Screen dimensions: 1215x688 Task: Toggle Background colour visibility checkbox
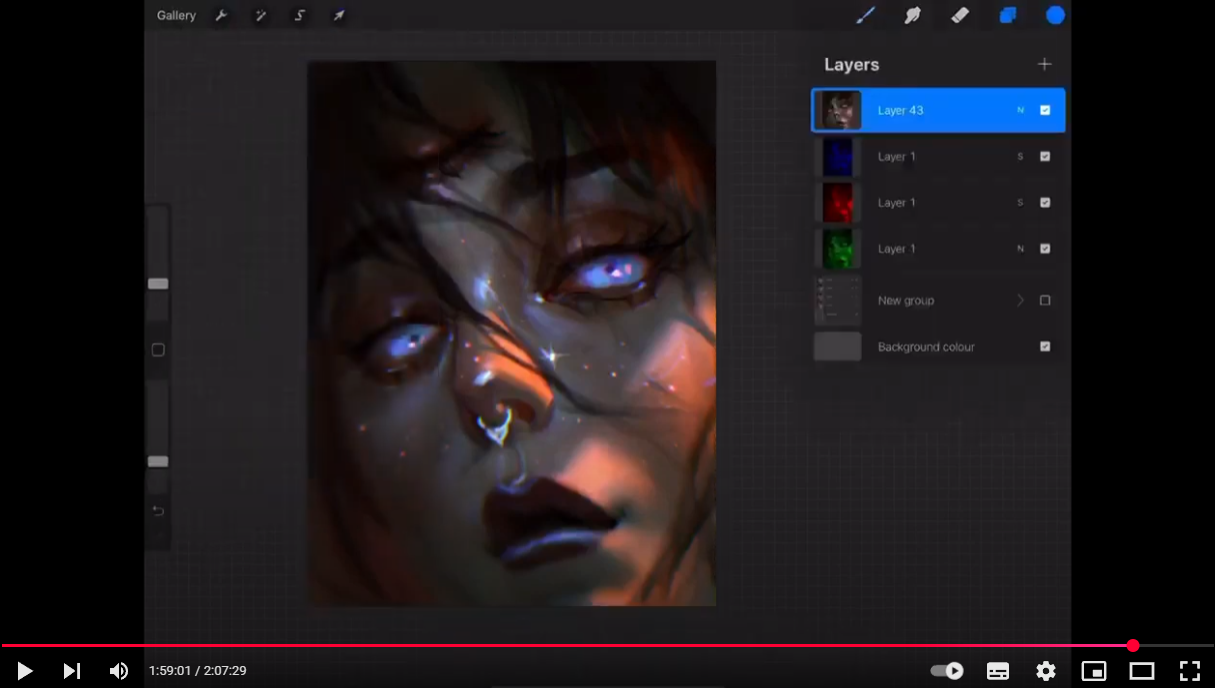[1045, 346]
